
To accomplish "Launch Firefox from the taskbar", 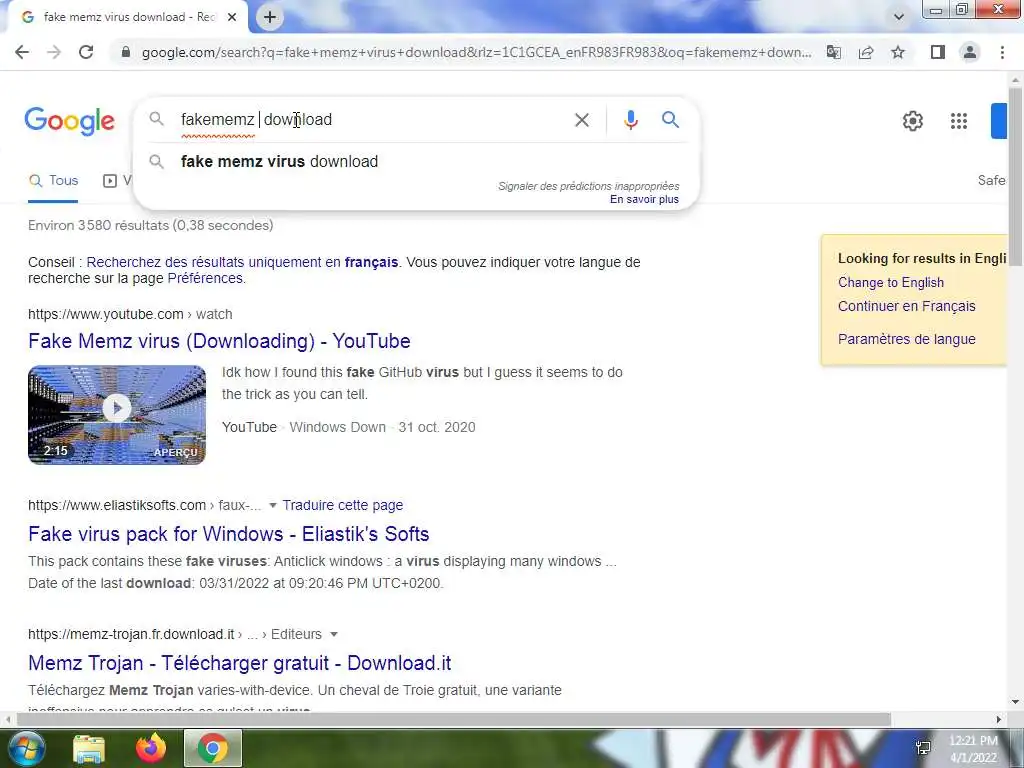I will tap(151, 748).
